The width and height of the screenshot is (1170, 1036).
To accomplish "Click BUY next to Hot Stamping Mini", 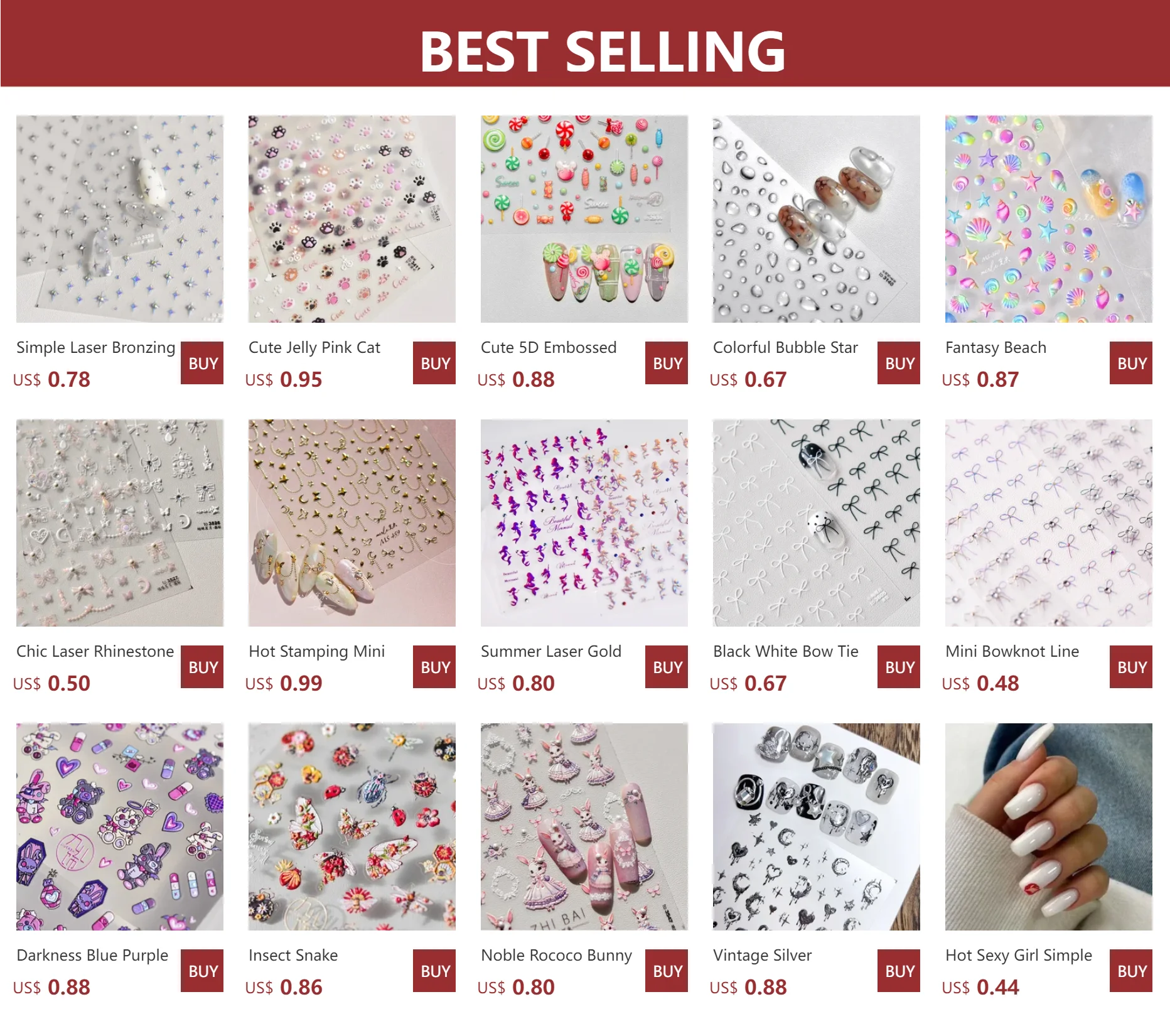I will click(x=434, y=667).
